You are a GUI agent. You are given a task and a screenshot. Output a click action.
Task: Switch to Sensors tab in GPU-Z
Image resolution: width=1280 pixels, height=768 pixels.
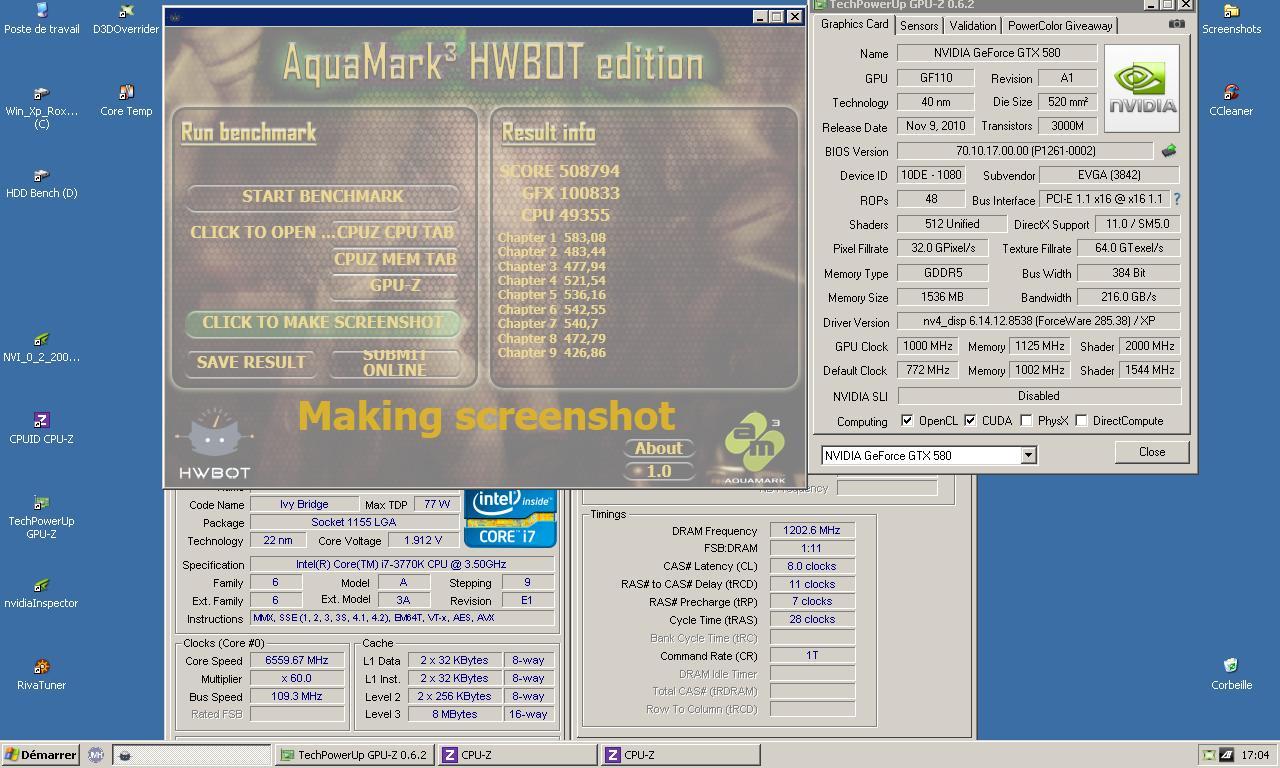click(x=918, y=26)
